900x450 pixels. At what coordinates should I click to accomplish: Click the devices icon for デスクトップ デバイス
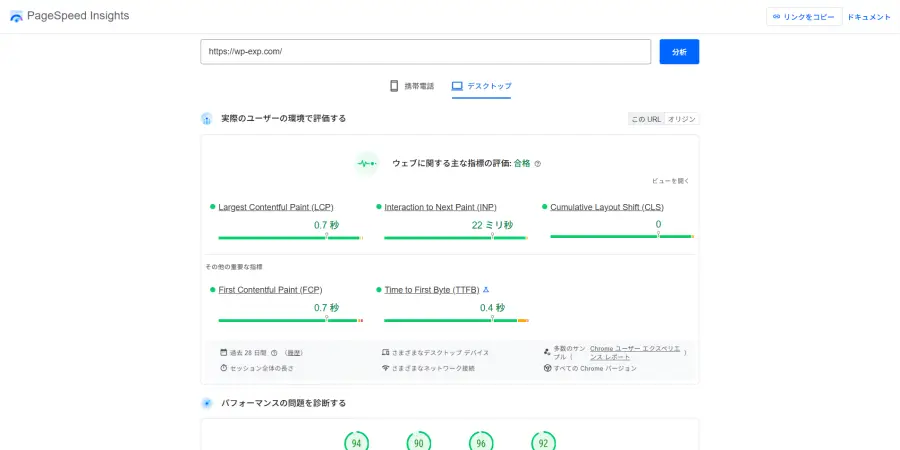click(385, 352)
